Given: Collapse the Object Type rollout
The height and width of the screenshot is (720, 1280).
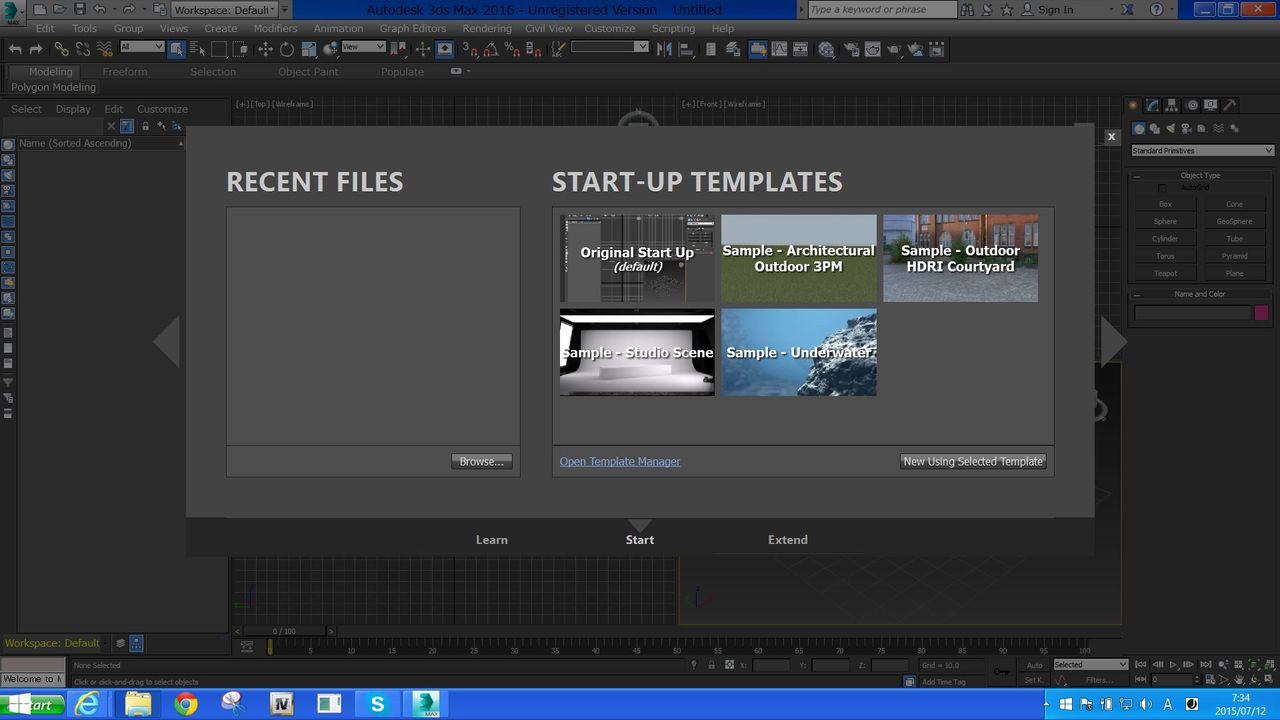Looking at the screenshot, I should pyautogui.click(x=1200, y=176).
